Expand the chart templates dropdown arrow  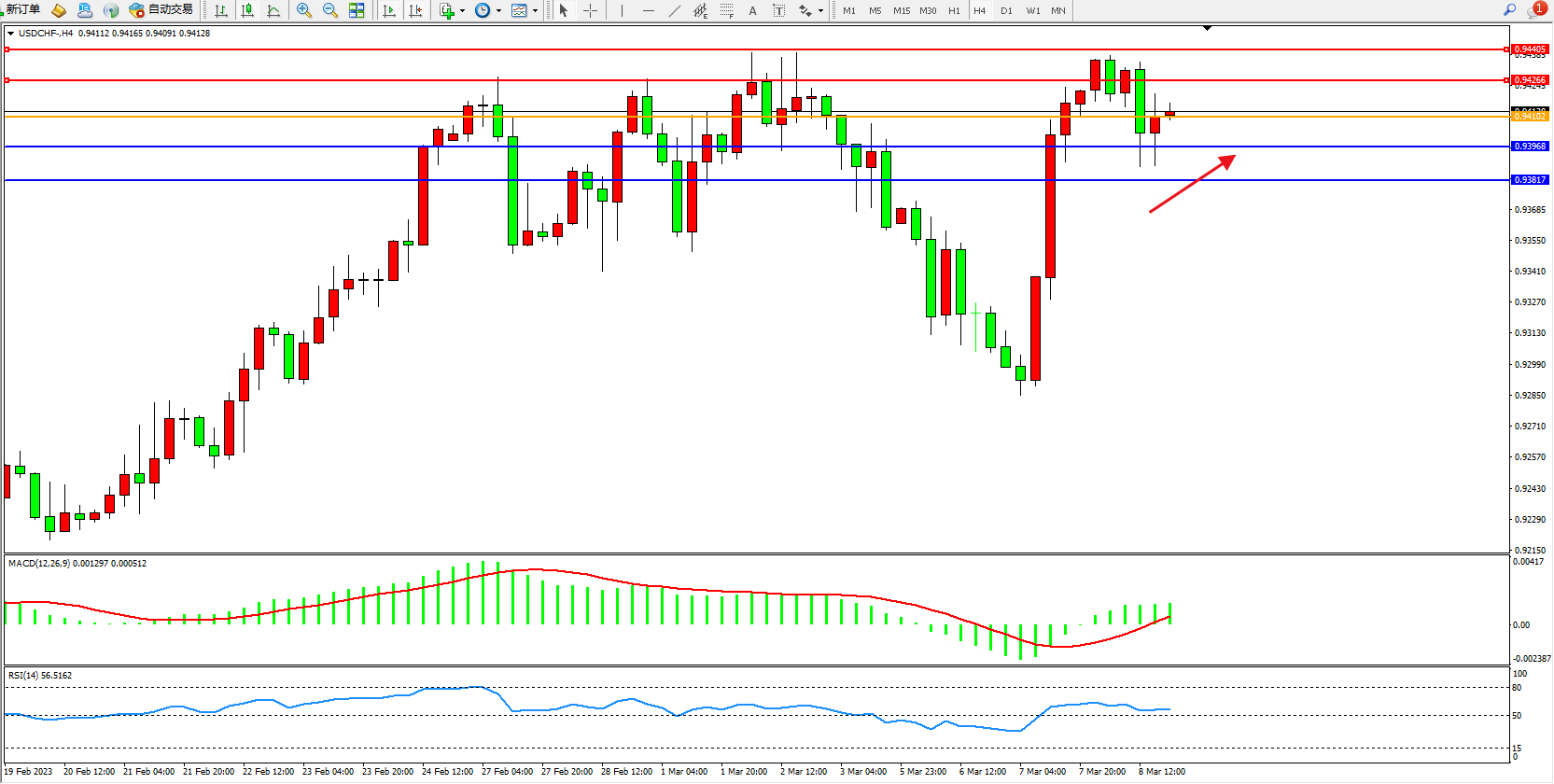(535, 11)
